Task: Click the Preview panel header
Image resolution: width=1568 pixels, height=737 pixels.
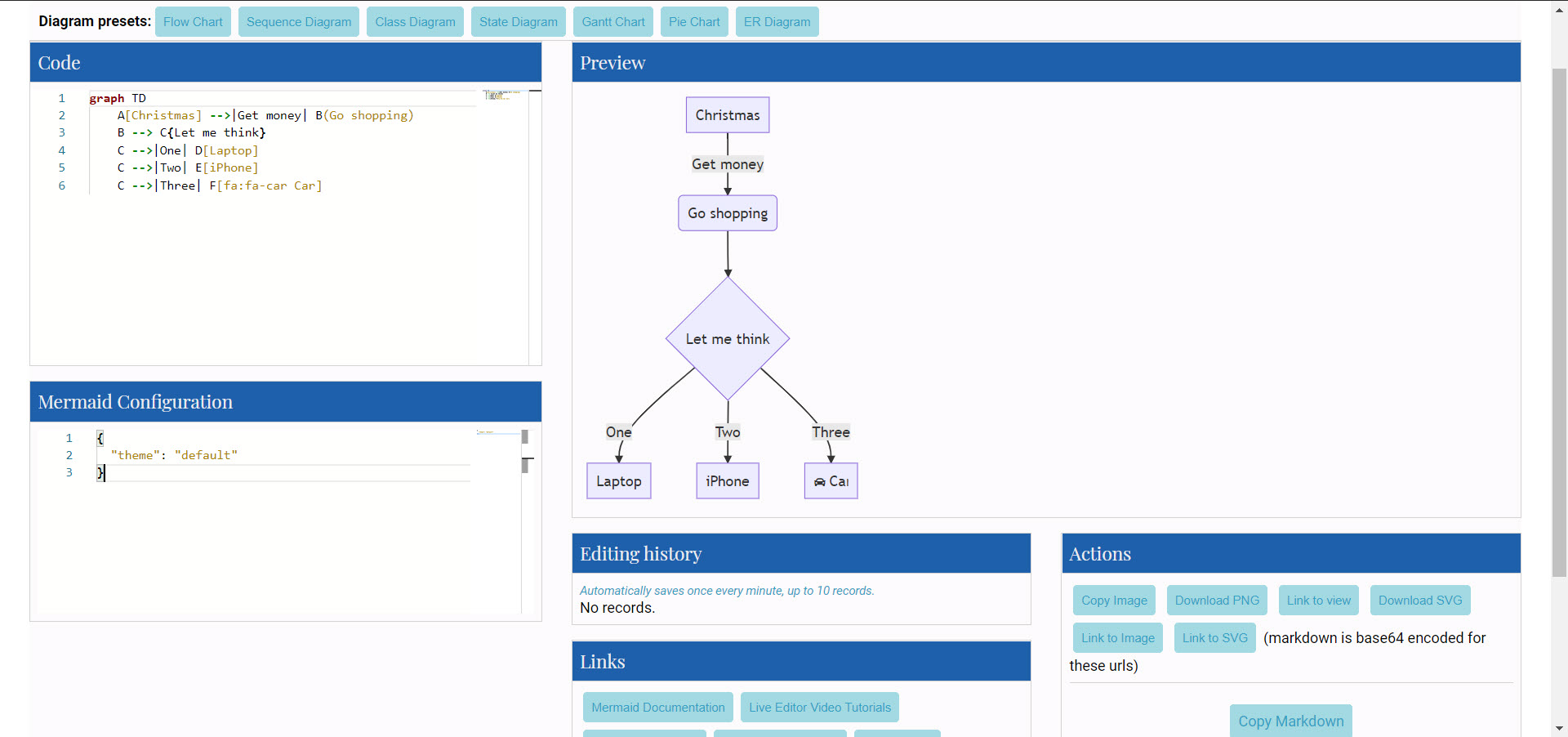Action: [x=1046, y=63]
